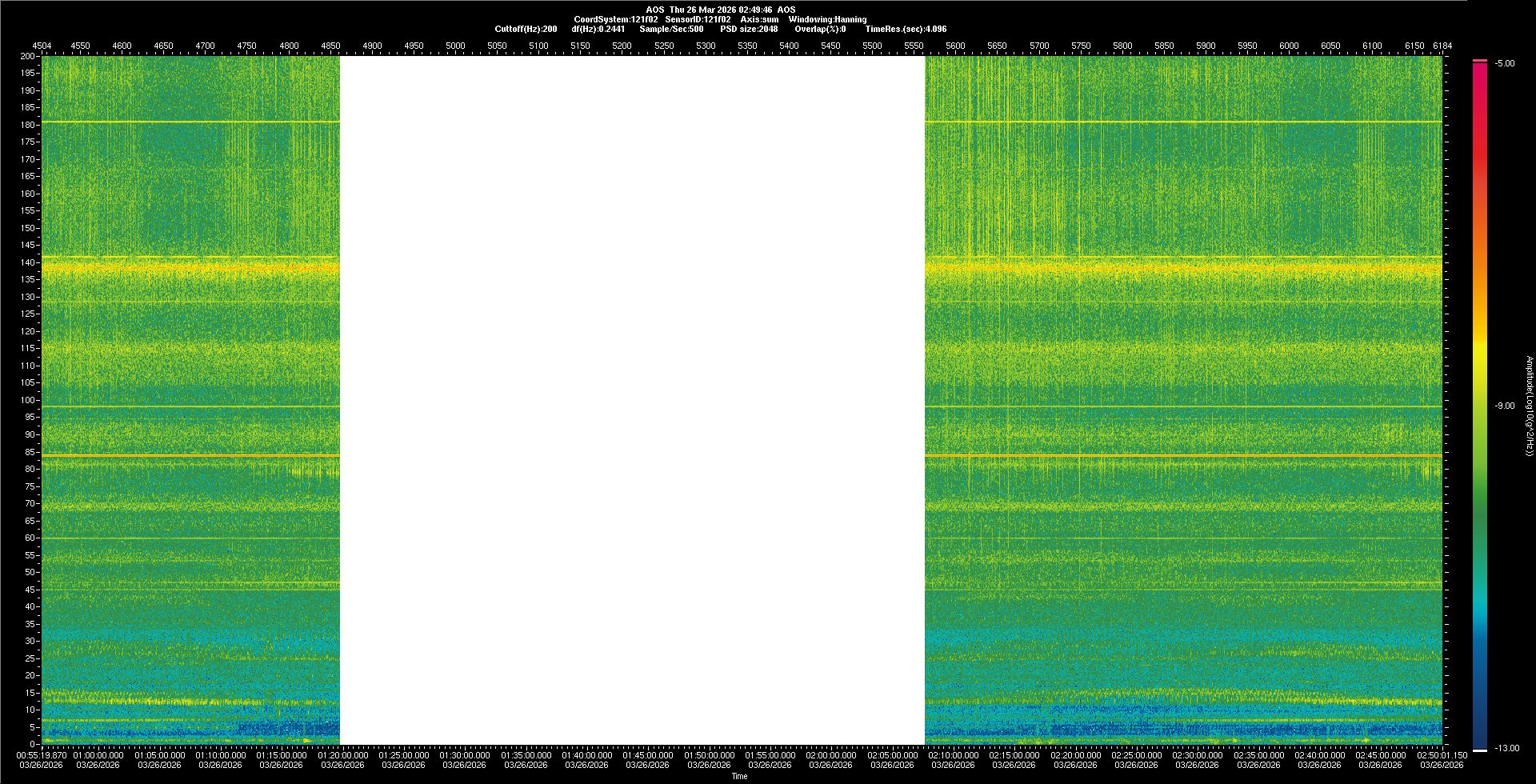This screenshot has width=1536, height=784.
Task: Click the Amplitude axis title beside colorbar
Action: 1529,406
